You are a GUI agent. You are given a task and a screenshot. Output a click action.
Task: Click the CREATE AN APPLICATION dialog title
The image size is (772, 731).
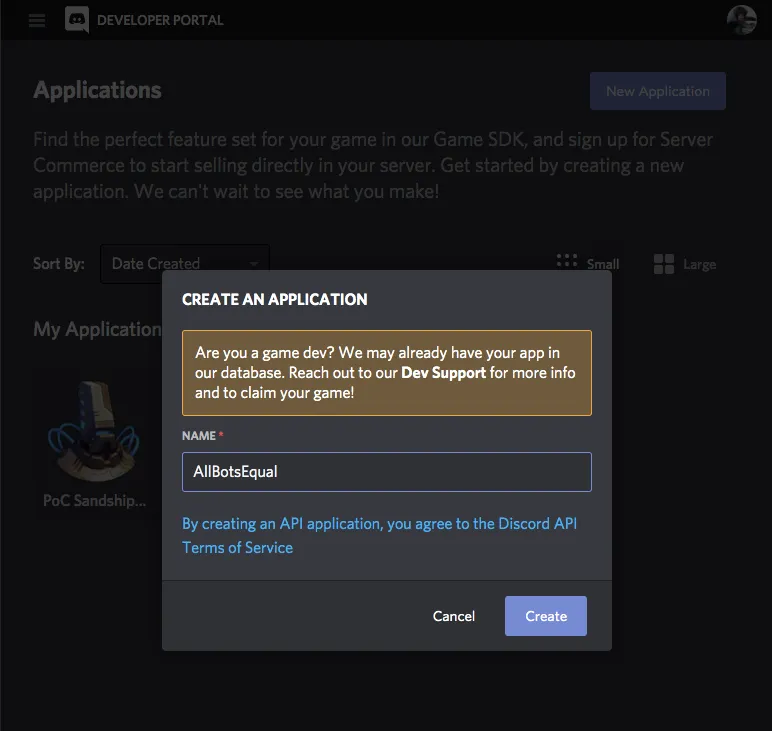pyautogui.click(x=275, y=299)
